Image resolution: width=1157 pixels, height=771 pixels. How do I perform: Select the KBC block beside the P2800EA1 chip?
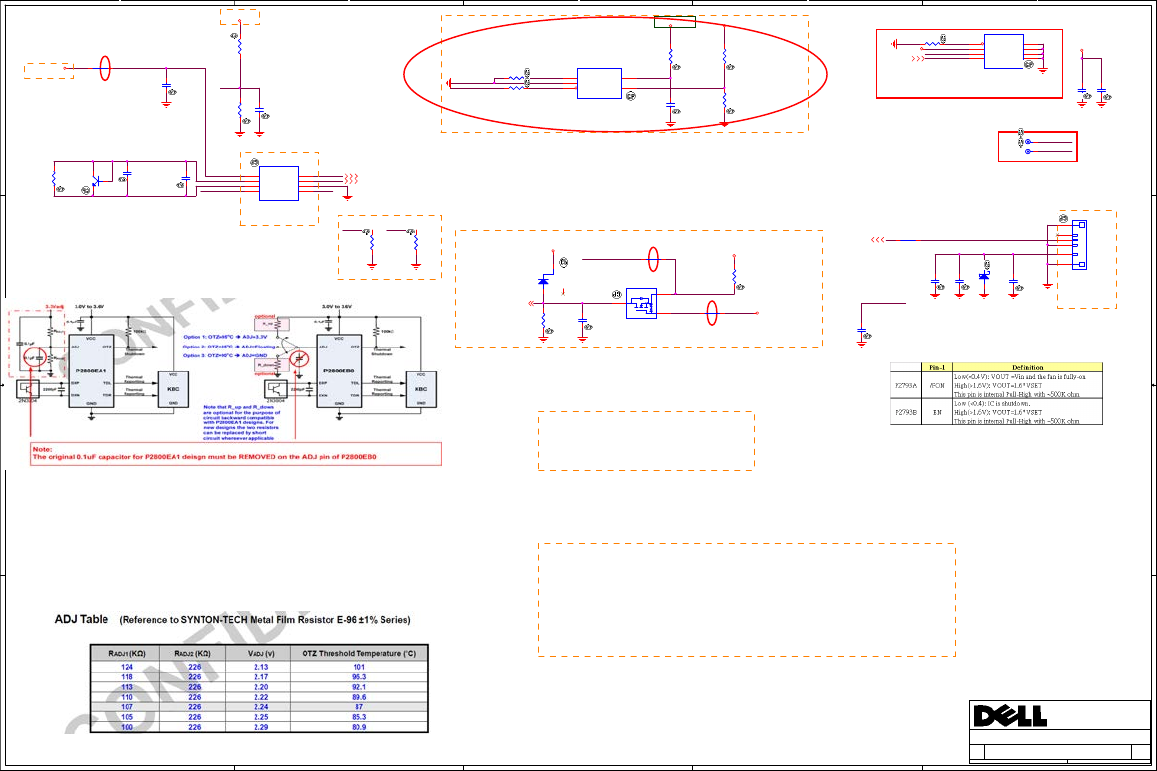173,389
